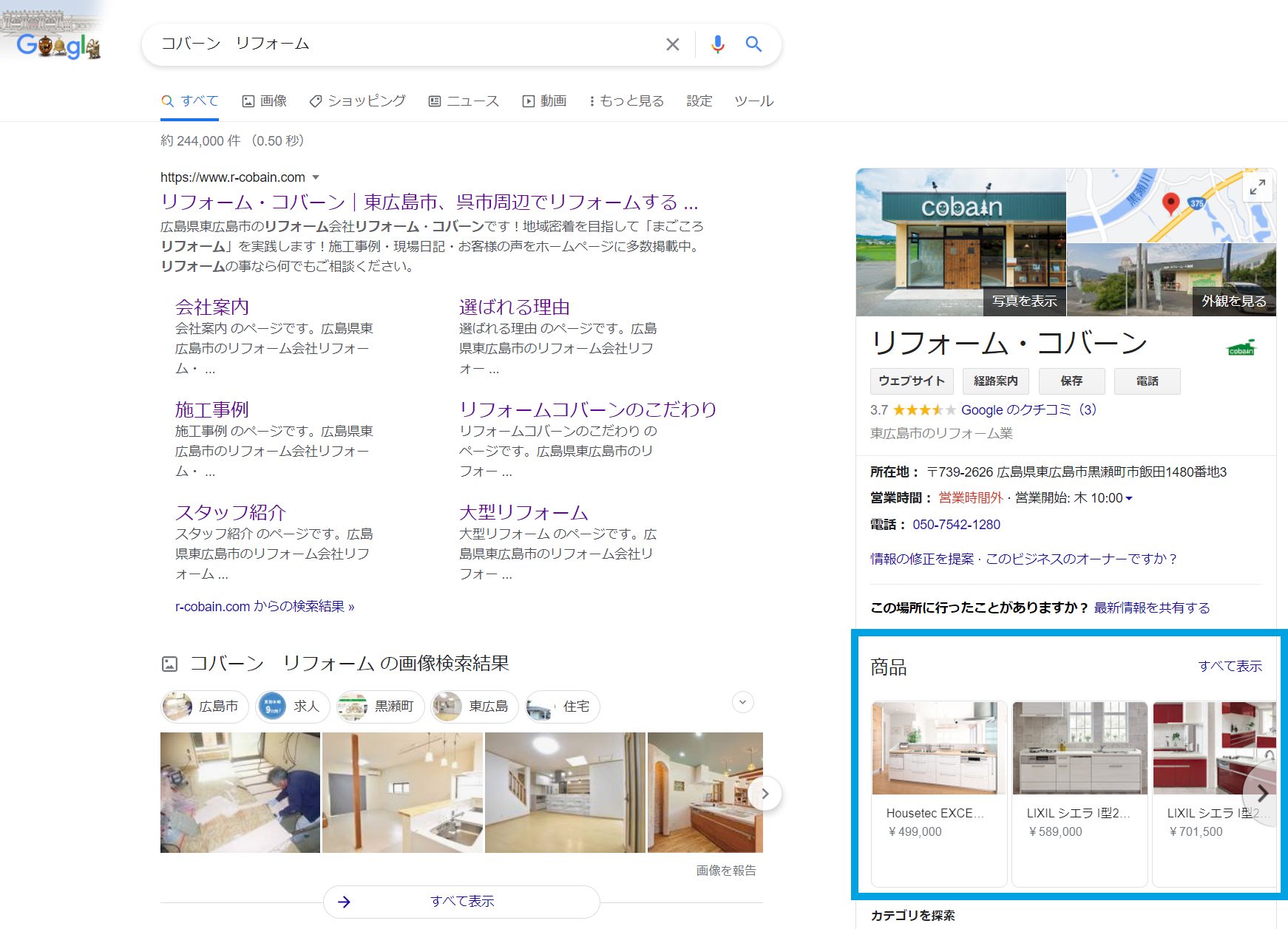Viewport: 1288px width, 929px height.
Task: Open Google のクチコミ (3) reviews
Action: 1029,410
